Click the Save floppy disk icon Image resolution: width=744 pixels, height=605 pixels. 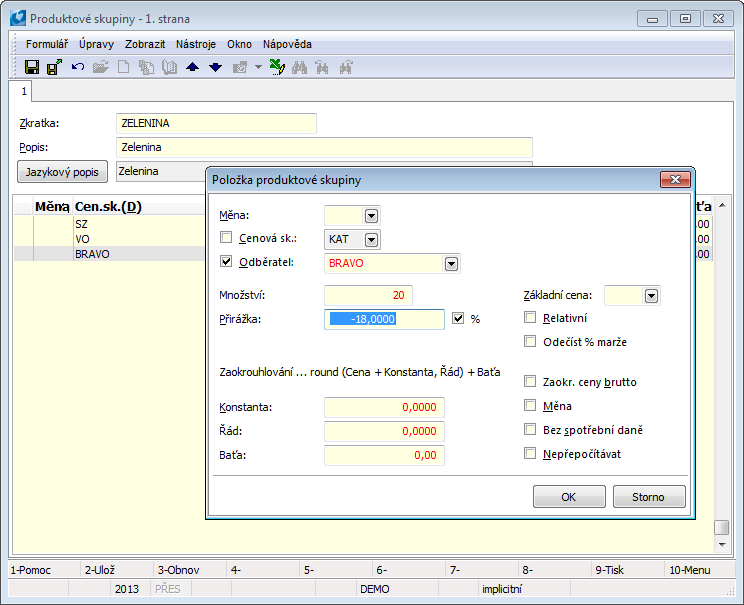click(32, 67)
